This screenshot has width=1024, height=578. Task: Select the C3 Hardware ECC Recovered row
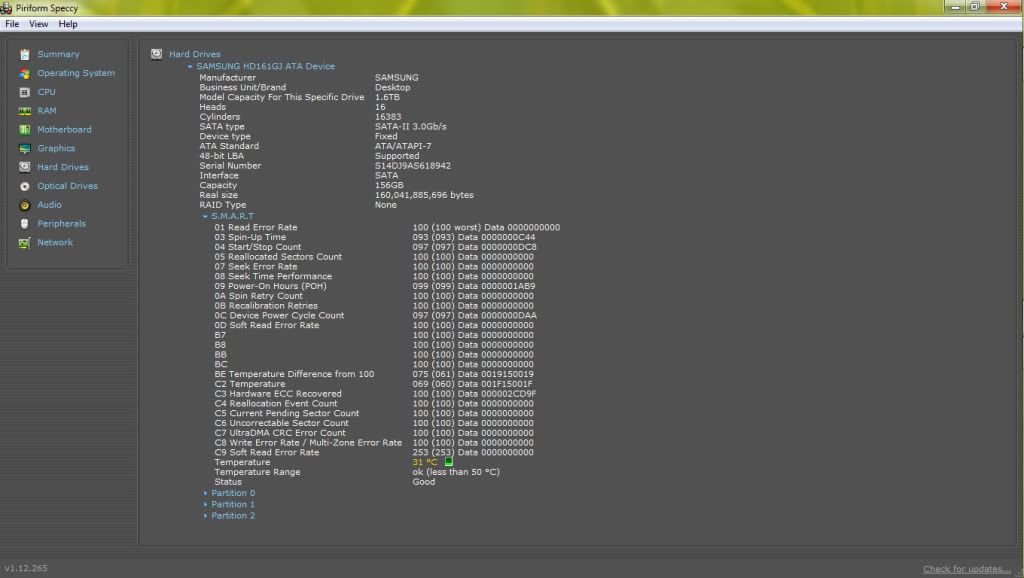375,394
